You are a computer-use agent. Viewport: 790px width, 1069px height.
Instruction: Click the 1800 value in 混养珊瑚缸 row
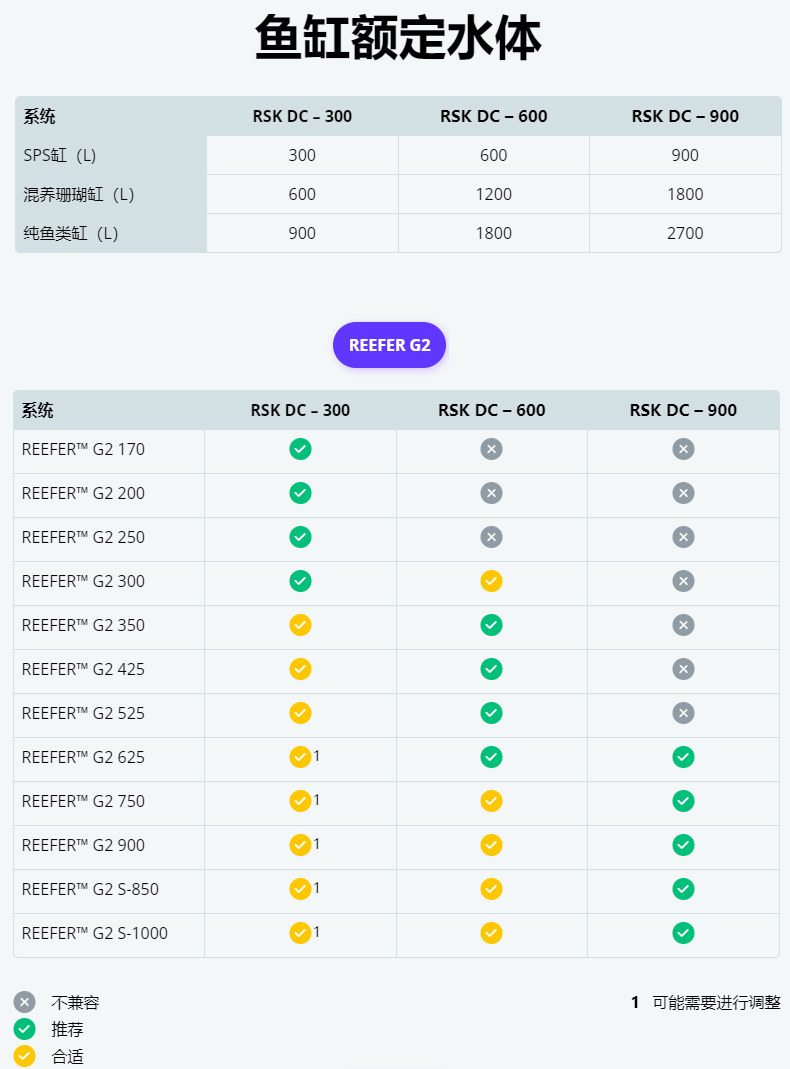point(685,194)
